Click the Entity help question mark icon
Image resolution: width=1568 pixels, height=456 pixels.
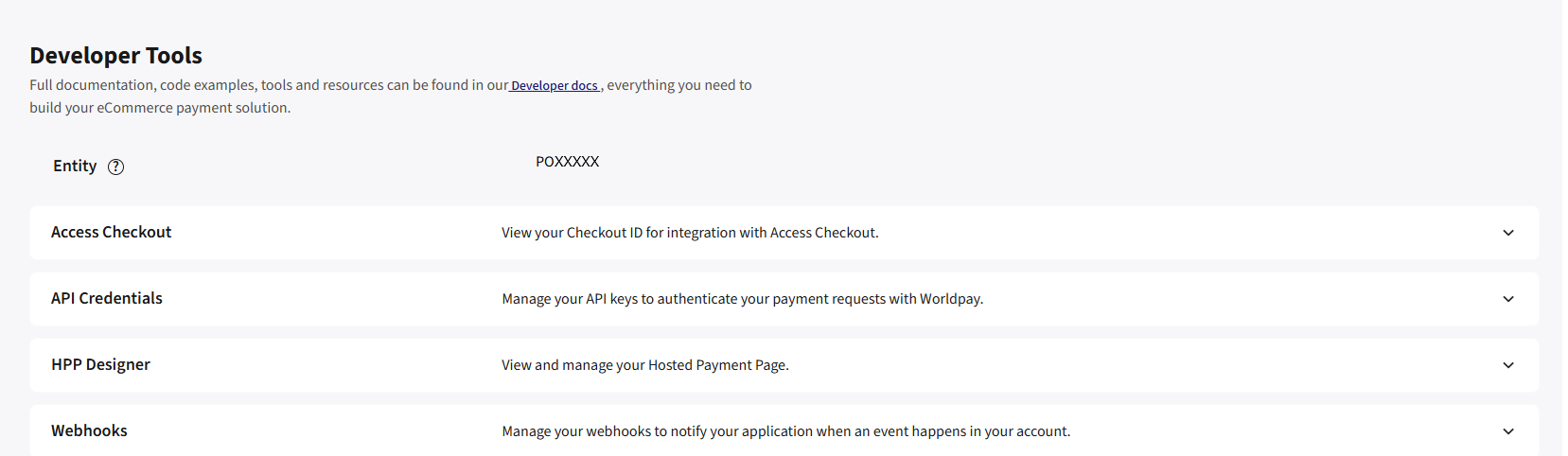tap(115, 167)
